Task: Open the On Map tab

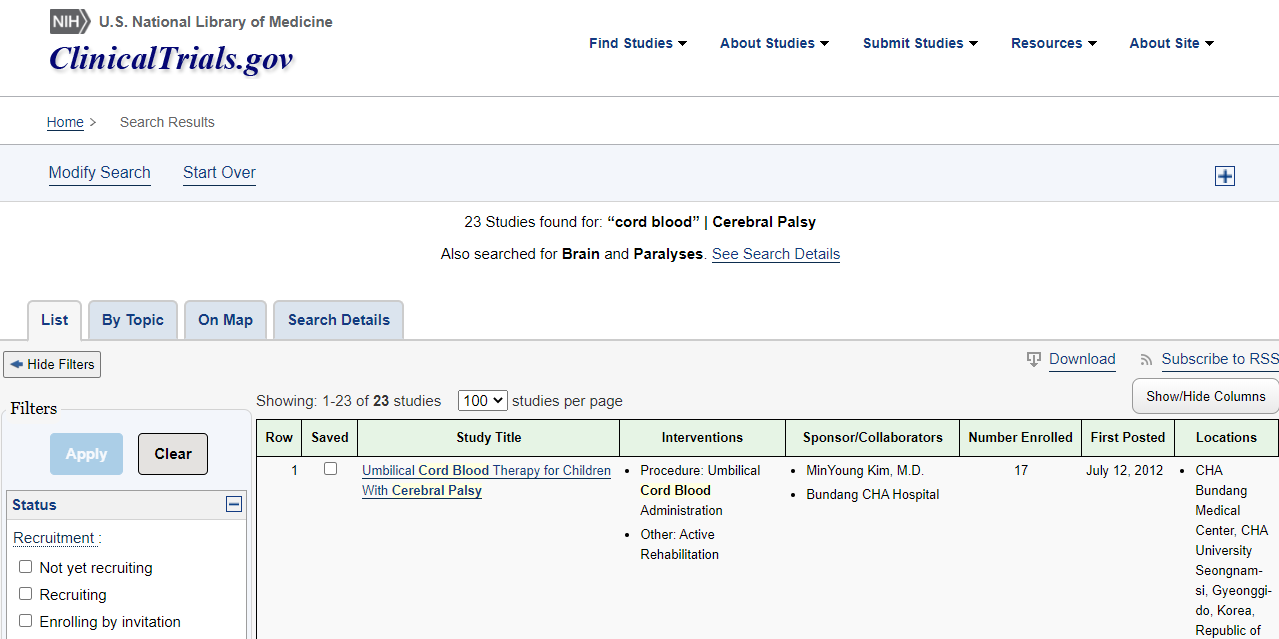Action: [x=225, y=320]
